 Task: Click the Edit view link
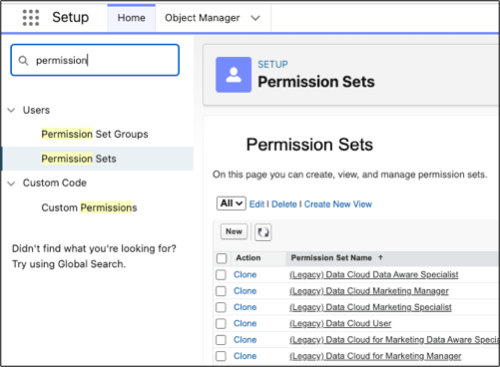coord(257,204)
